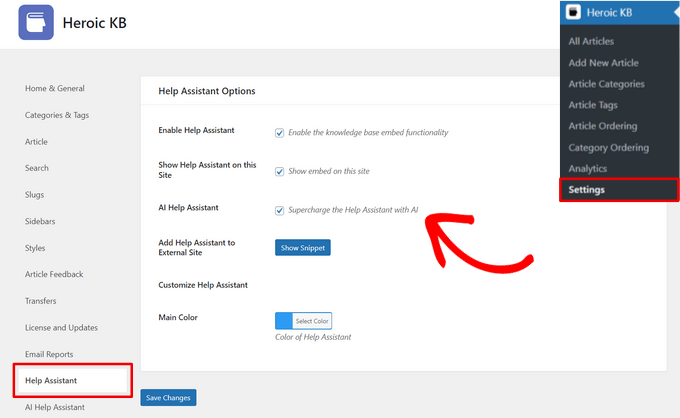Open the License and Updates tab
This screenshot has width=680, height=418.
(62, 328)
